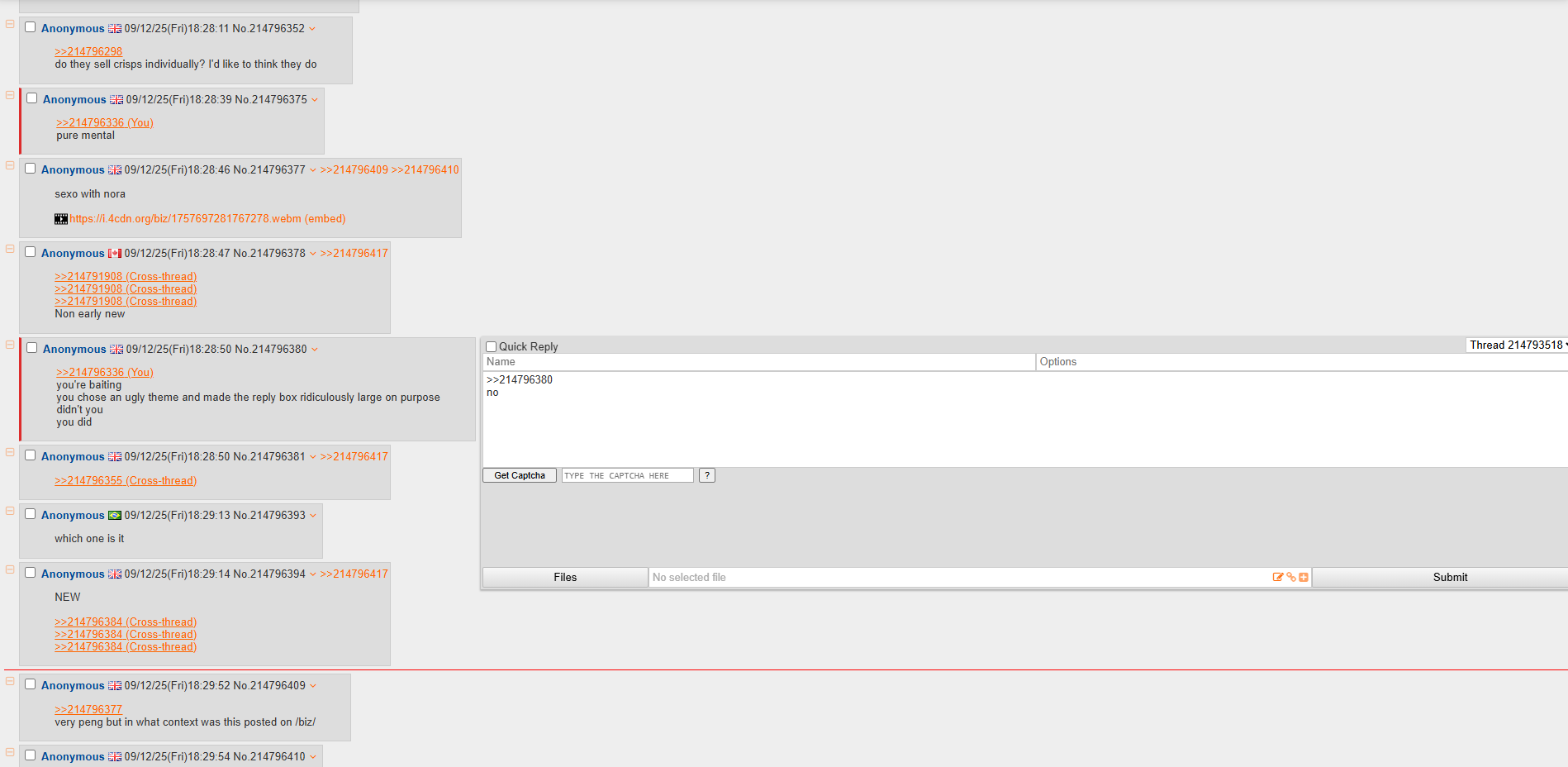This screenshot has width=1568, height=767.
Task: Click the UK flag on post 214796352
Action: [115, 29]
